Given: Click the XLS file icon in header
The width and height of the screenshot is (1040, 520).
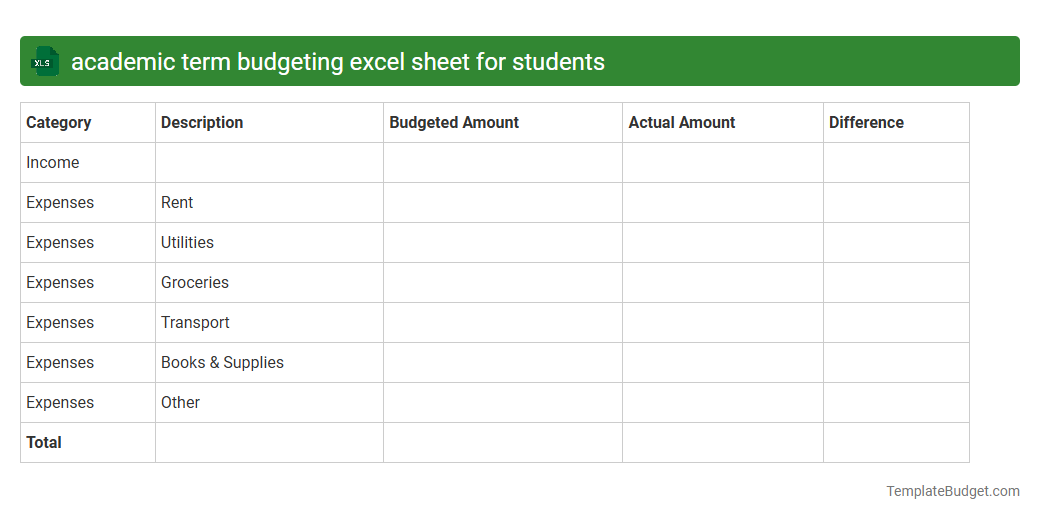Looking at the screenshot, I should [44, 62].
